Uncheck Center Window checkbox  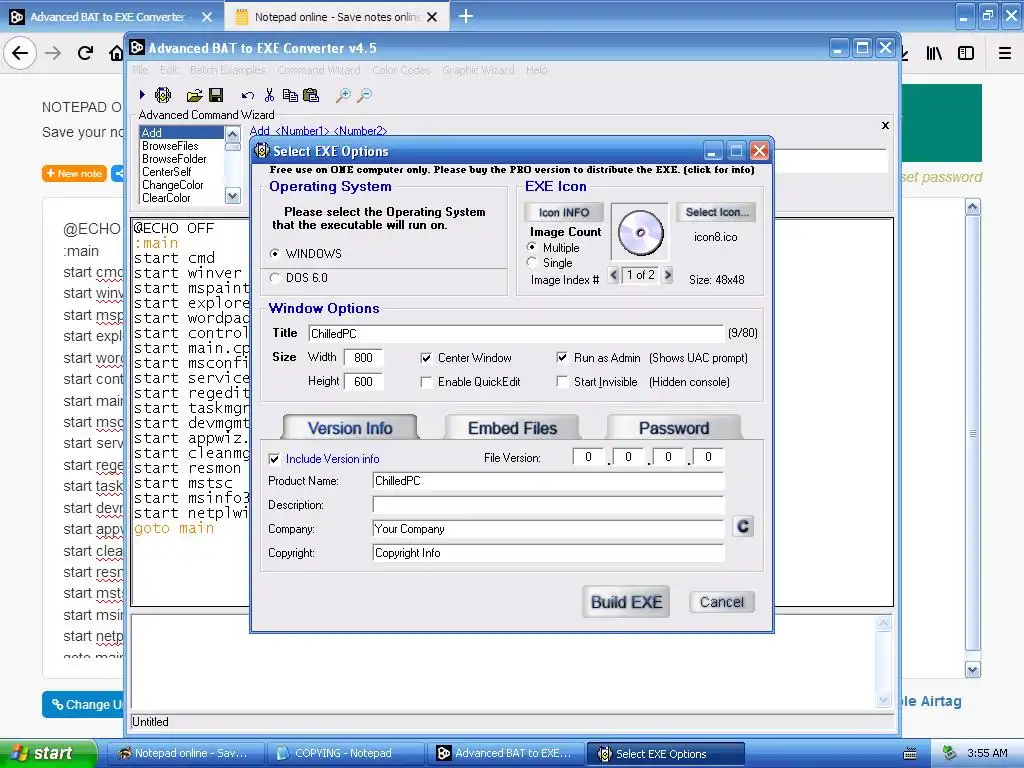coord(426,359)
